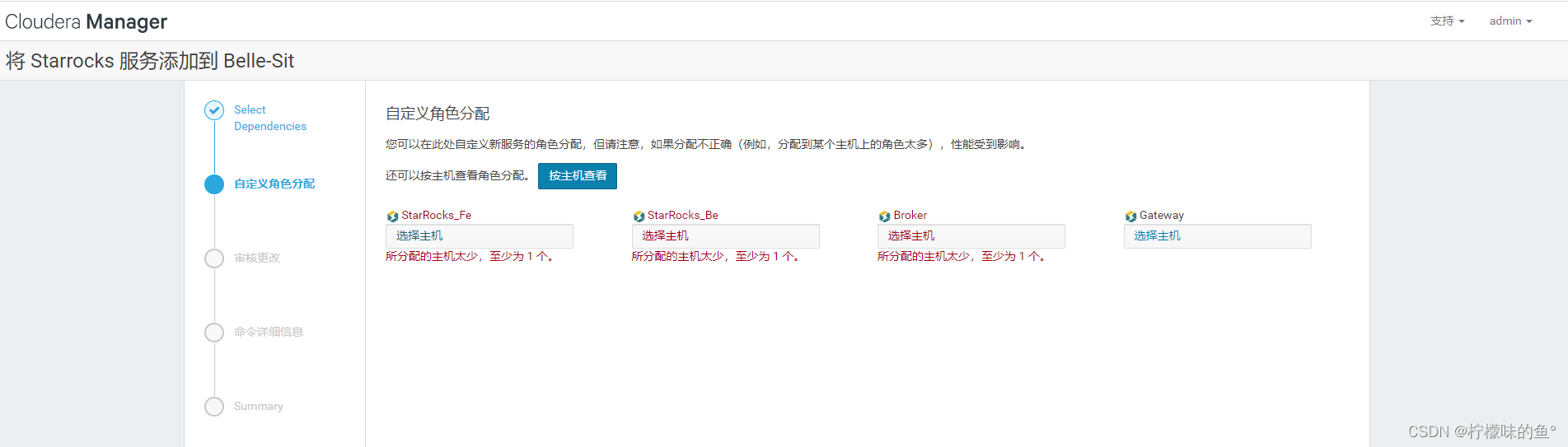Open the admin user dropdown
Viewport: 1568px width, 447px height.
1510,21
